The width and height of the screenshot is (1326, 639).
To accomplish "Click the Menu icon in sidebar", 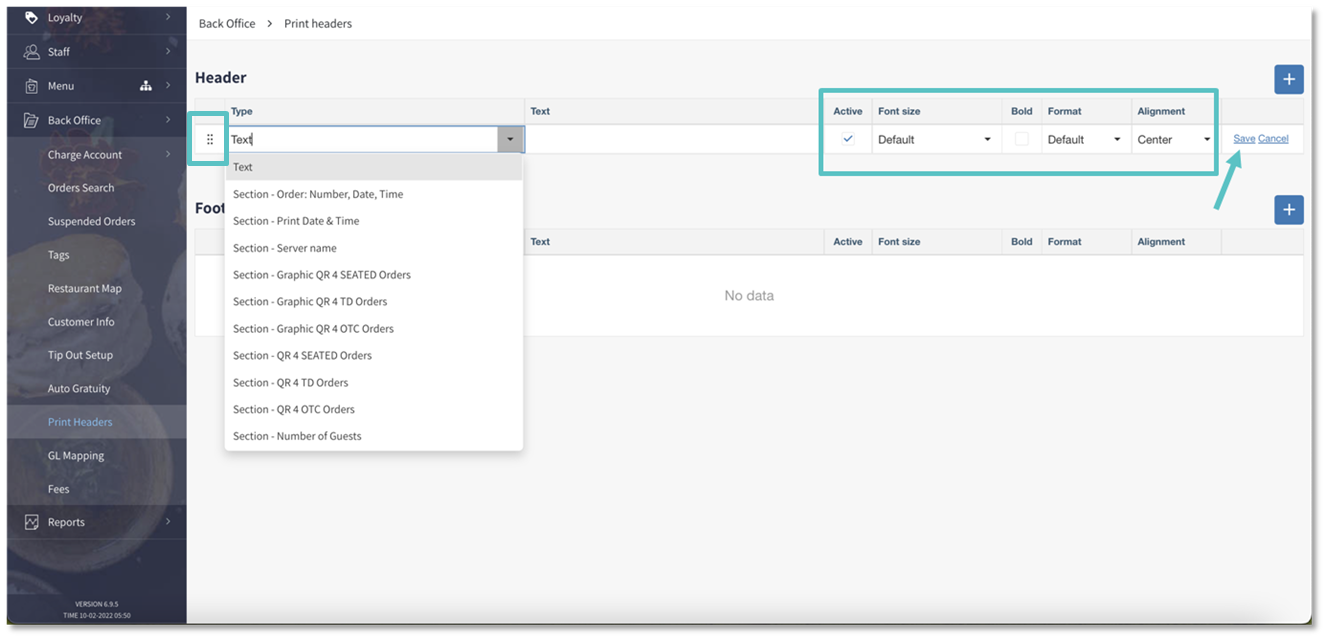I will 31,86.
